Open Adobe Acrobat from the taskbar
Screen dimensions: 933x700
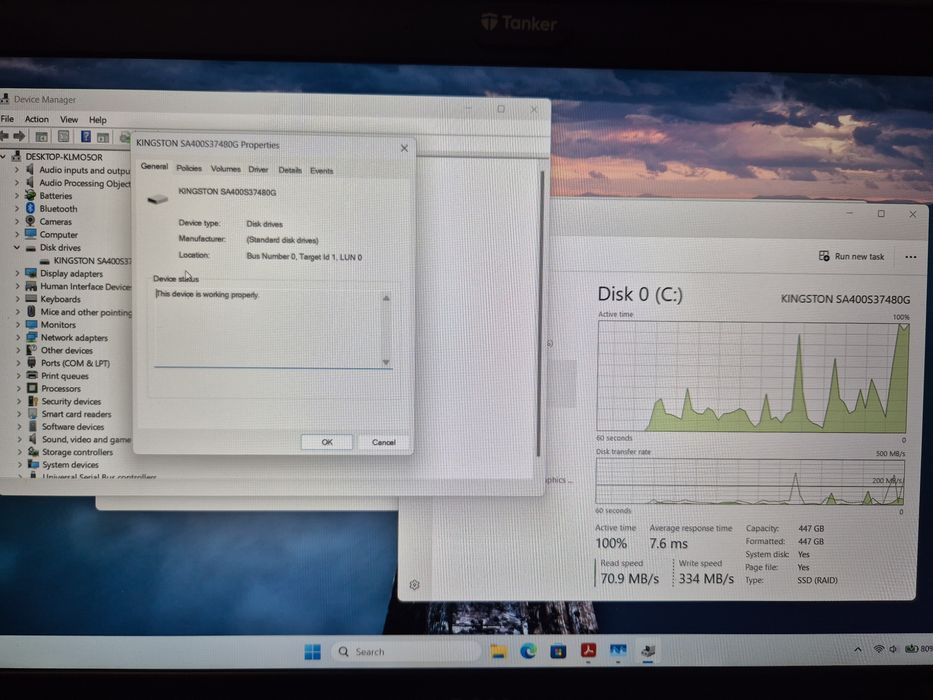pos(588,651)
